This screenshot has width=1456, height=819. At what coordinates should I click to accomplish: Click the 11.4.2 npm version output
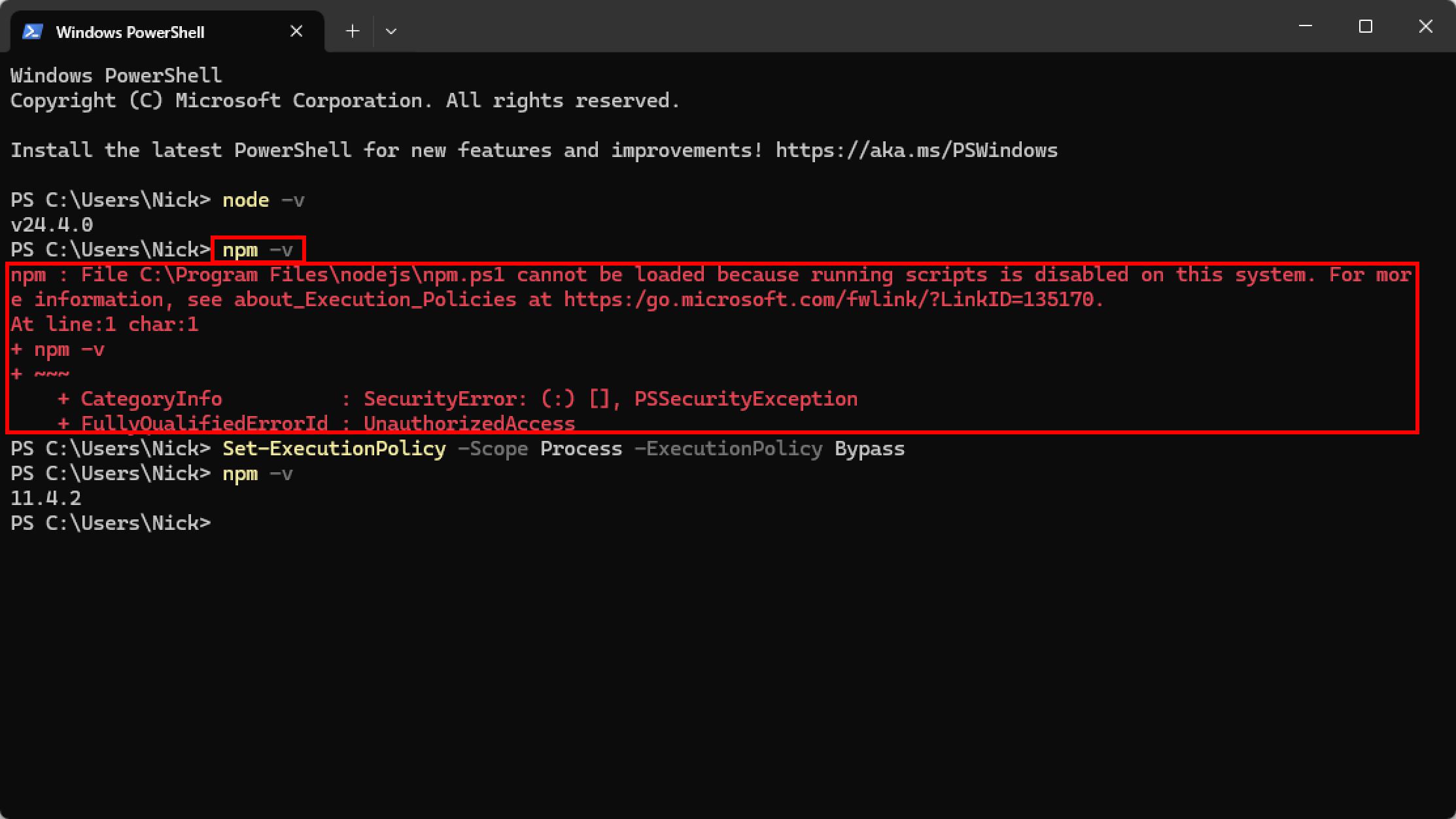coord(46,498)
